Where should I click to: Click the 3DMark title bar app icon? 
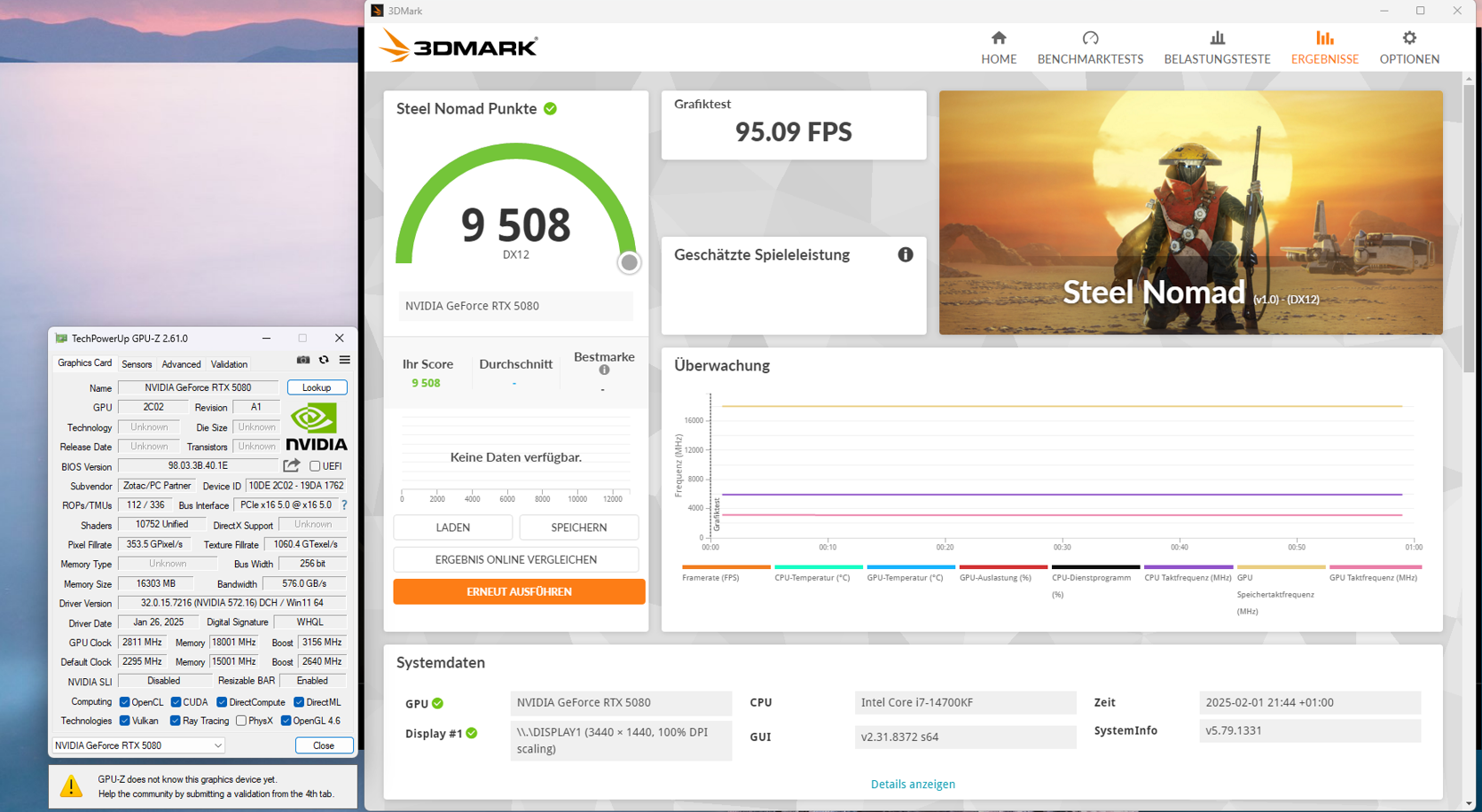377,11
